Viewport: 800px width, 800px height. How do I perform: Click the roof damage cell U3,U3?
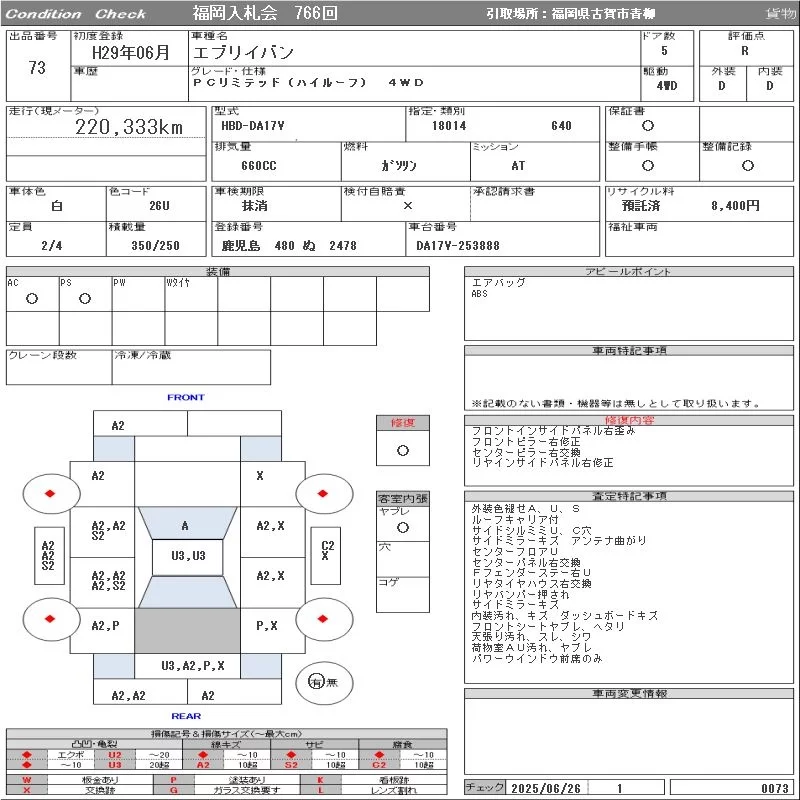click(x=188, y=556)
